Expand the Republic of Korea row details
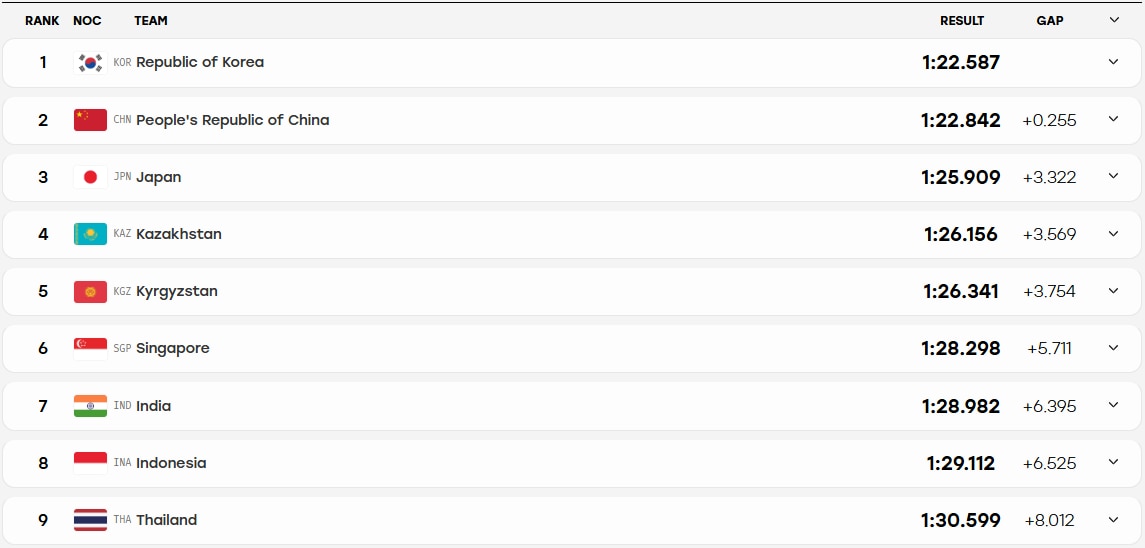This screenshot has height=548, width=1145. tap(1113, 62)
